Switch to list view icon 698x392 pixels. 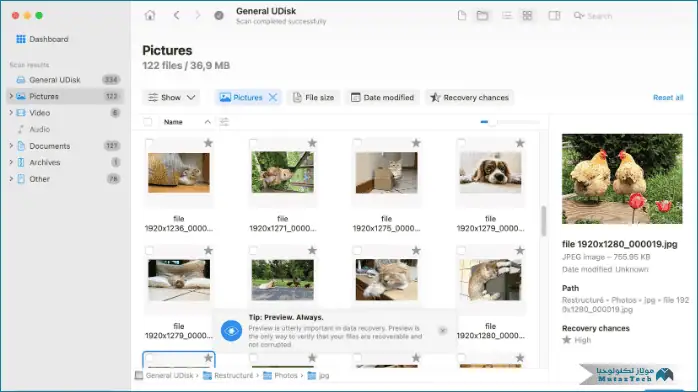coord(507,16)
